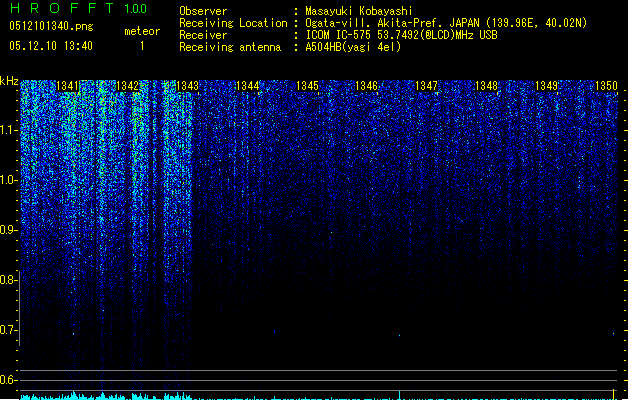Click the 0.8 kHz frequency axis label
The width and height of the screenshot is (629, 400).
tap(8, 280)
